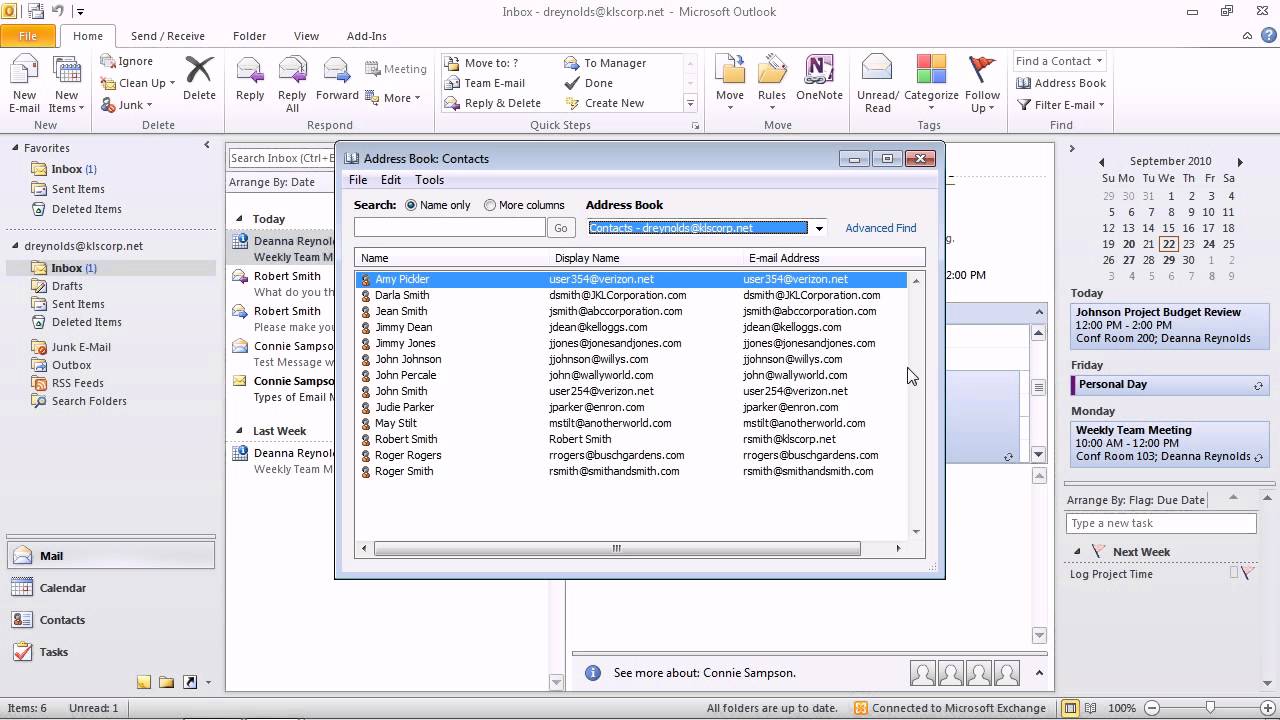Switch to the View ribbon tab
The height and width of the screenshot is (720, 1280).
[306, 36]
